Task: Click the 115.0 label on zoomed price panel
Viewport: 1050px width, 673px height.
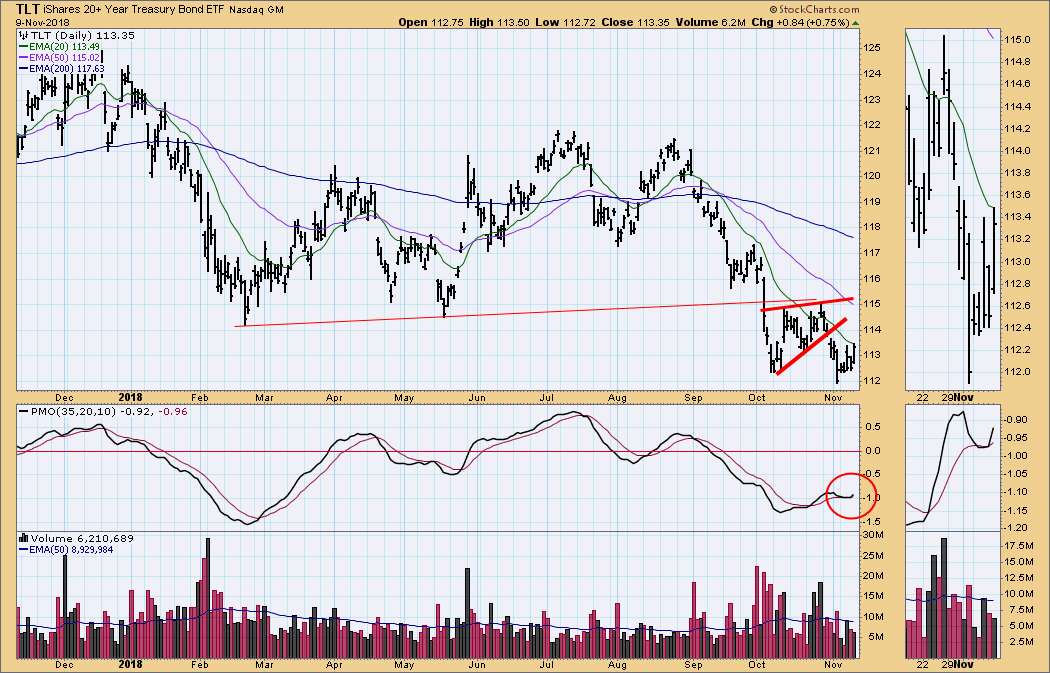Action: click(1017, 40)
